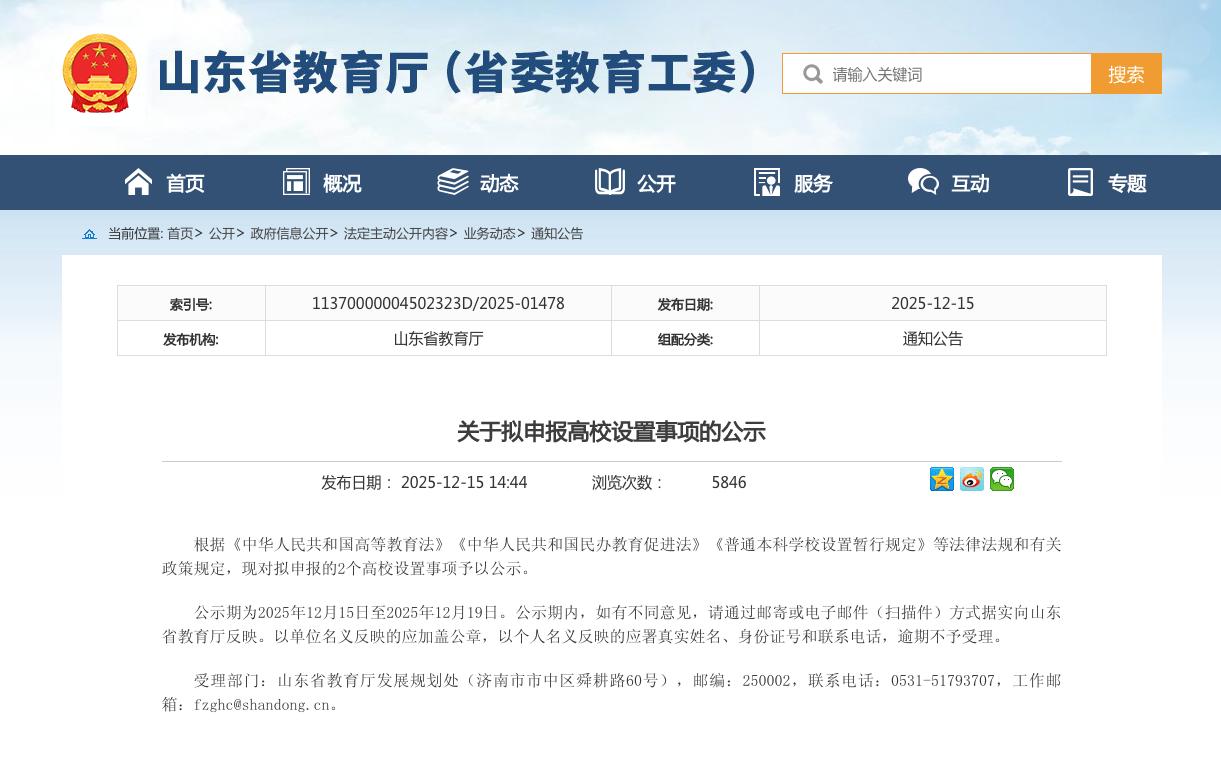Click the date cell 2025-12-15
The image size is (1221, 779).
tap(932, 304)
